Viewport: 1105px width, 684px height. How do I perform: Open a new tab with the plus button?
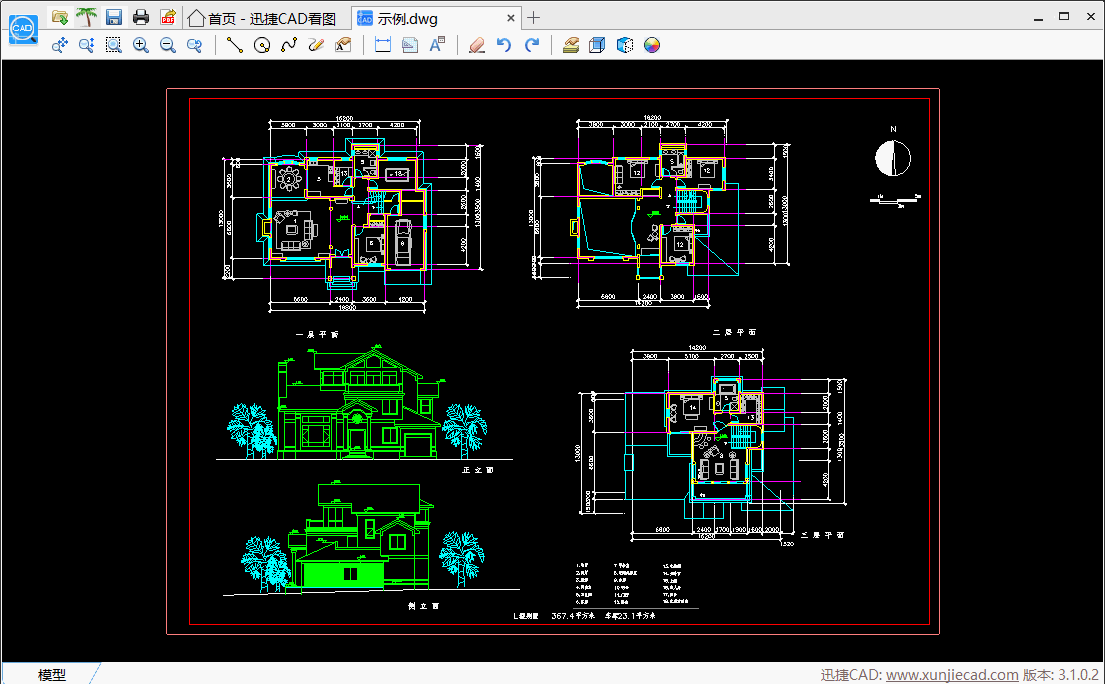click(x=533, y=18)
